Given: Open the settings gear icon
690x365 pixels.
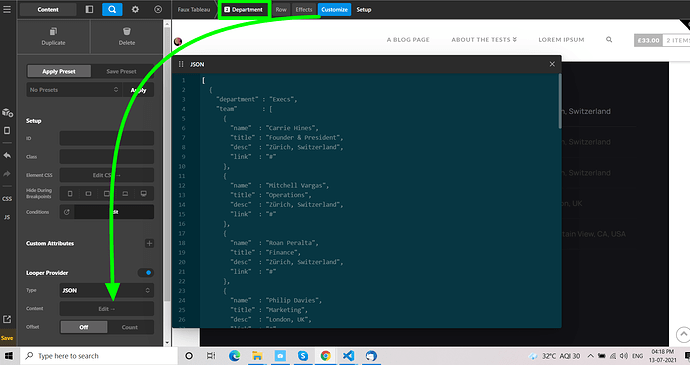Looking at the screenshot, I should [x=135, y=9].
